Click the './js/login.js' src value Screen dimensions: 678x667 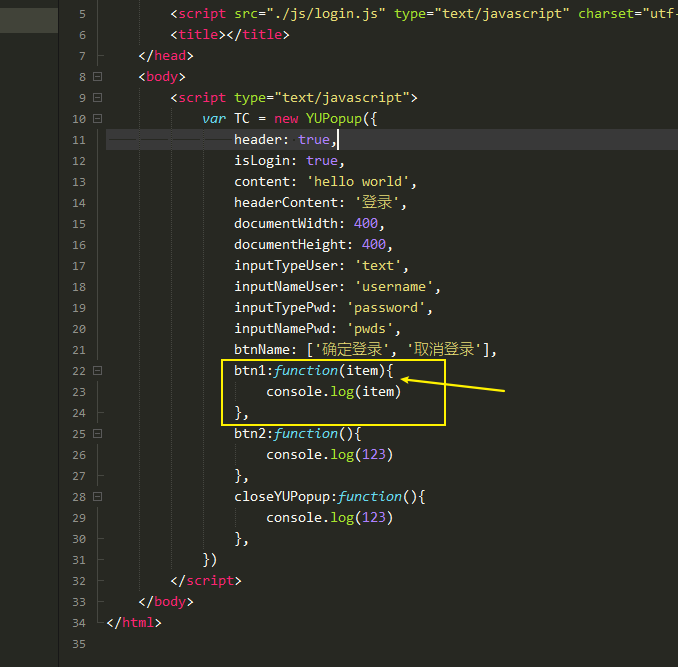tap(326, 14)
